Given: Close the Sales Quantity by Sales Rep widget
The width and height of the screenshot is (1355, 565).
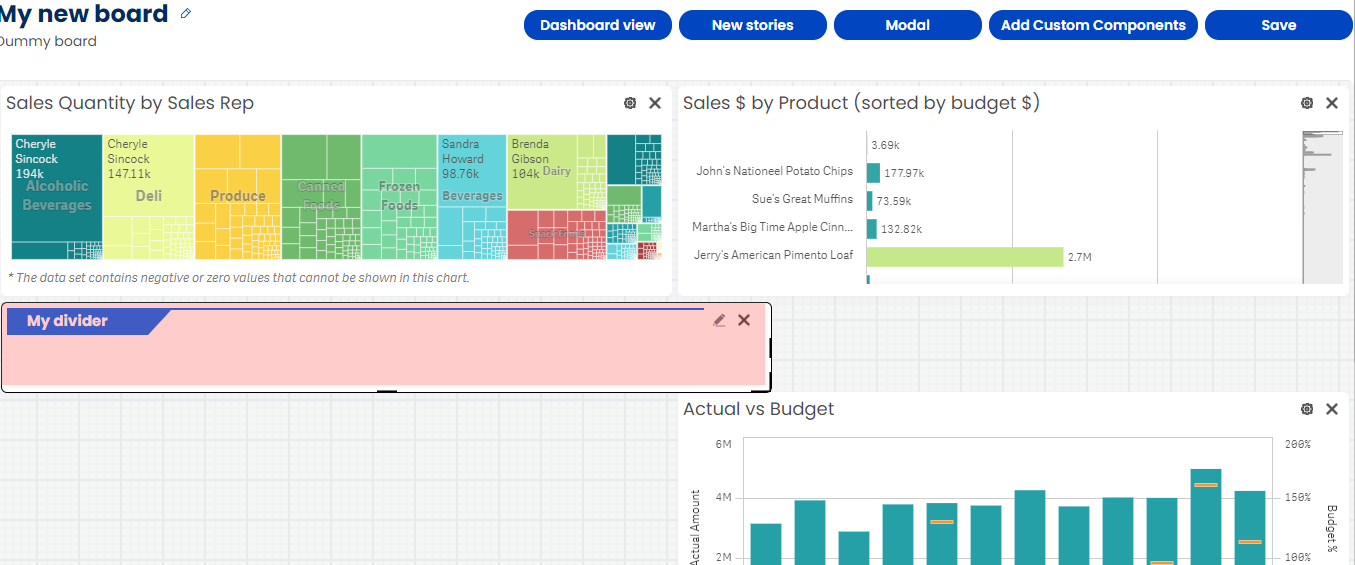Looking at the screenshot, I should 655,103.
